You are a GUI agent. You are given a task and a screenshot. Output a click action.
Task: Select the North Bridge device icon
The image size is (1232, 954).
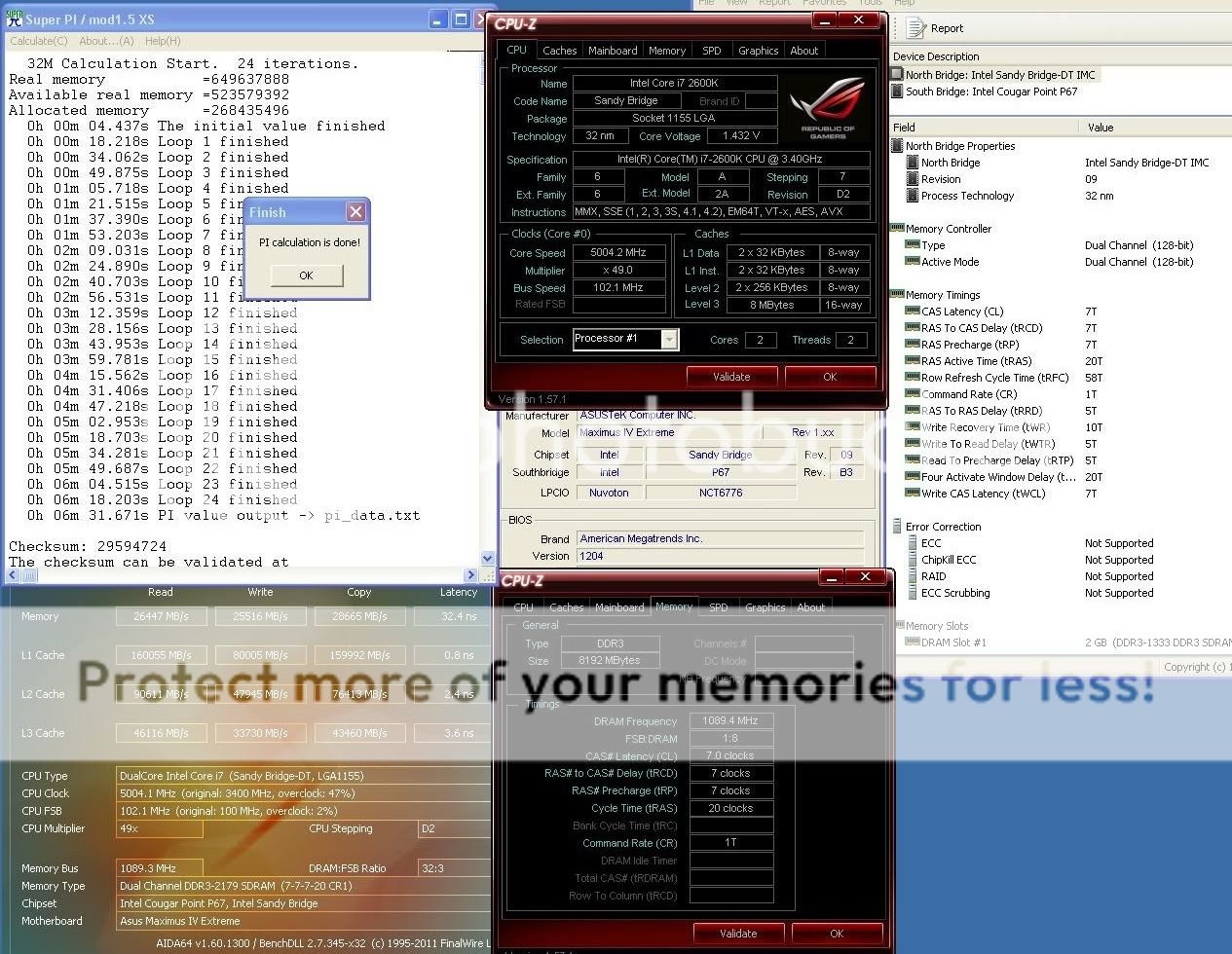click(897, 75)
